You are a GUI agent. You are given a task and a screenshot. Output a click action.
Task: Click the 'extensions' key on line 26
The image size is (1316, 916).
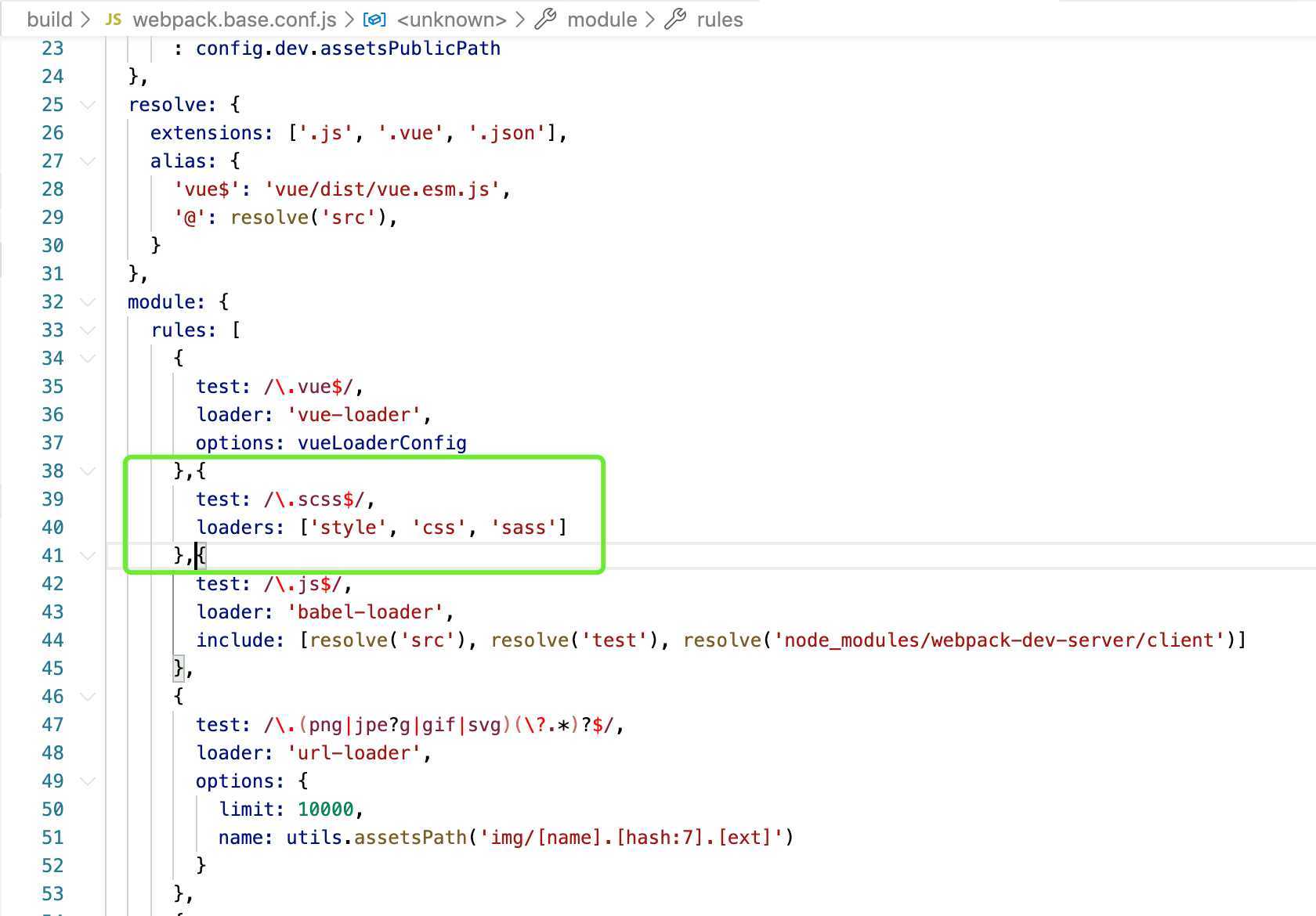click(x=207, y=133)
